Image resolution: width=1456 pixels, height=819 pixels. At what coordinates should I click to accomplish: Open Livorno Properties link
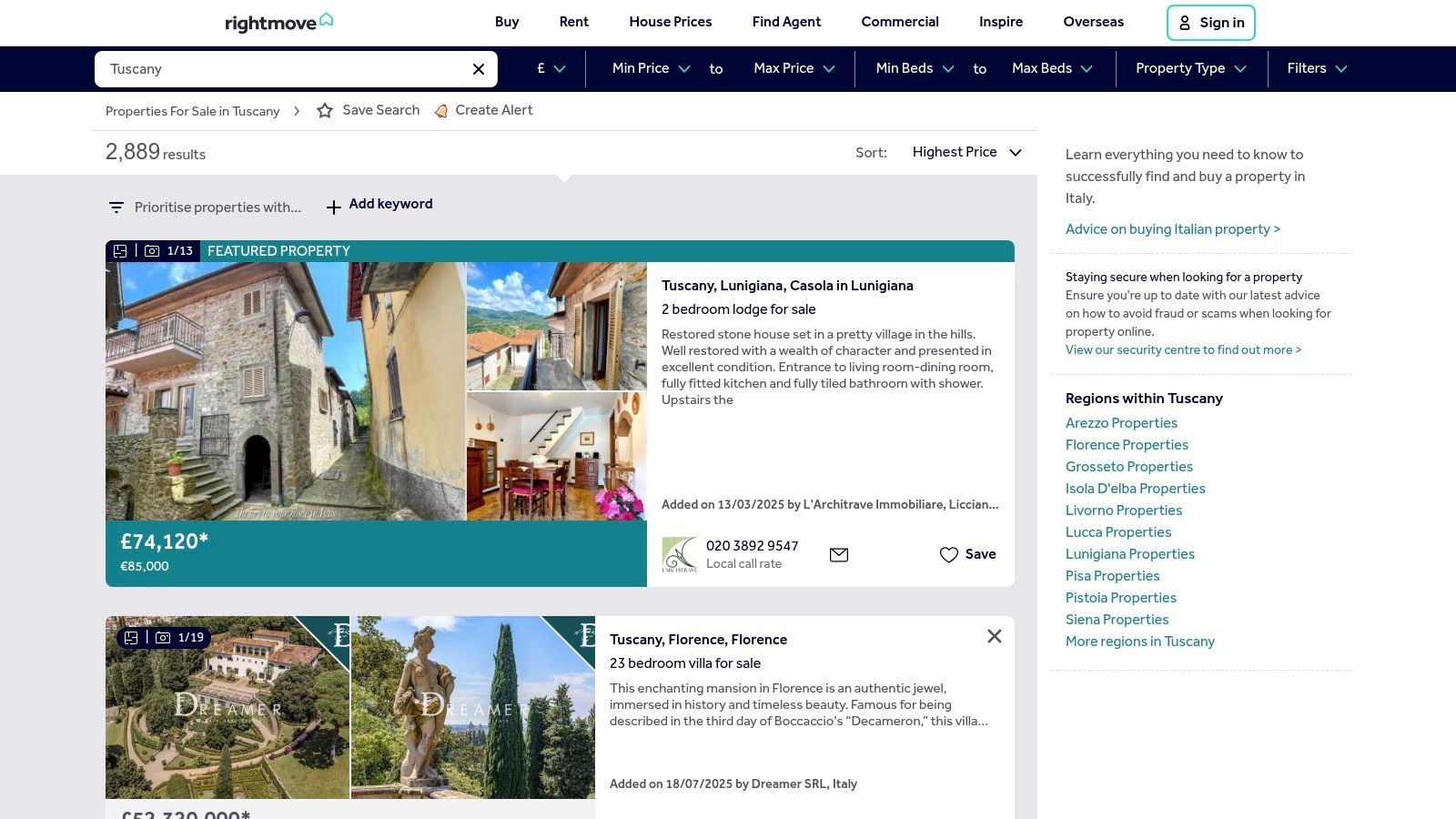pos(1124,511)
